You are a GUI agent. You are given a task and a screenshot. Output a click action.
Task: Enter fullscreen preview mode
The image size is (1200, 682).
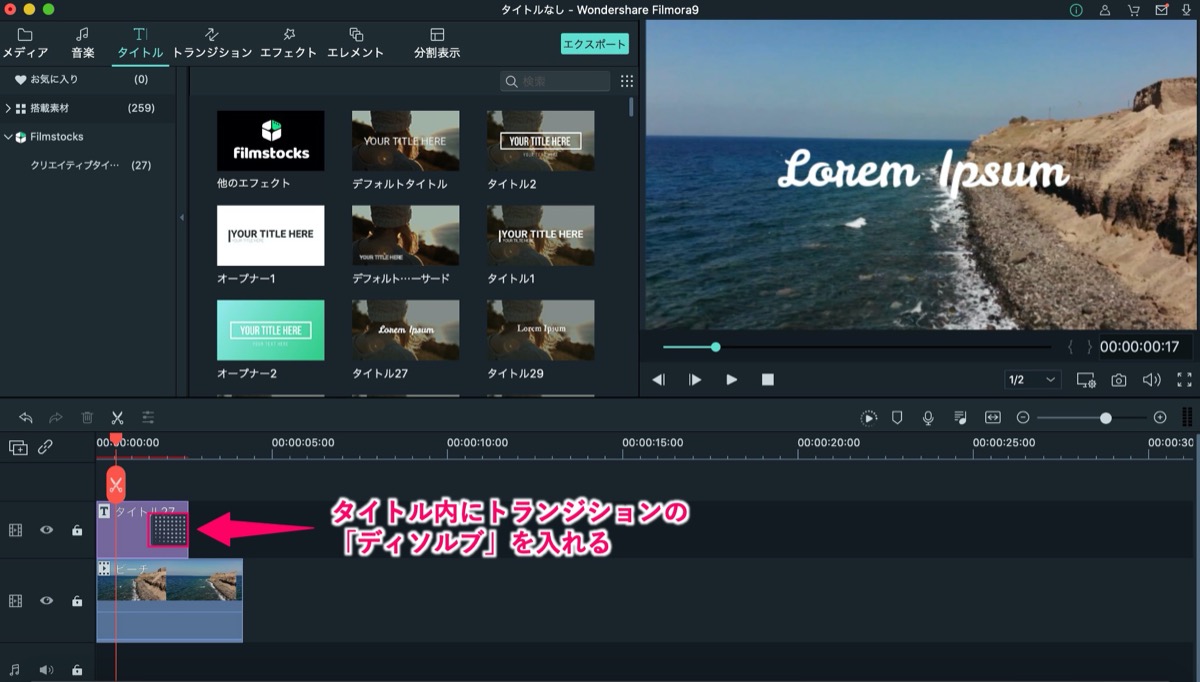[x=1184, y=380]
